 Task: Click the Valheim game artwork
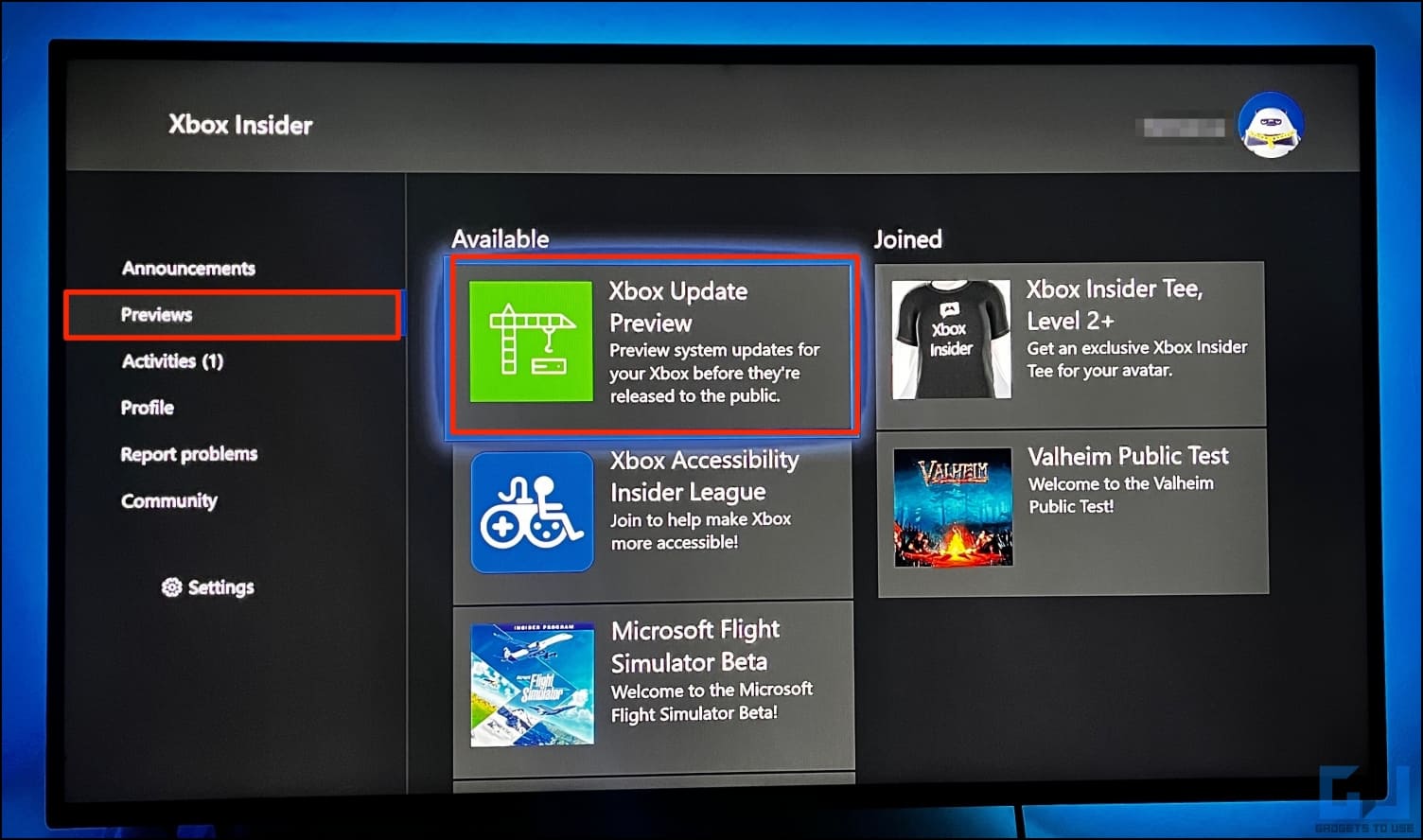tap(953, 508)
